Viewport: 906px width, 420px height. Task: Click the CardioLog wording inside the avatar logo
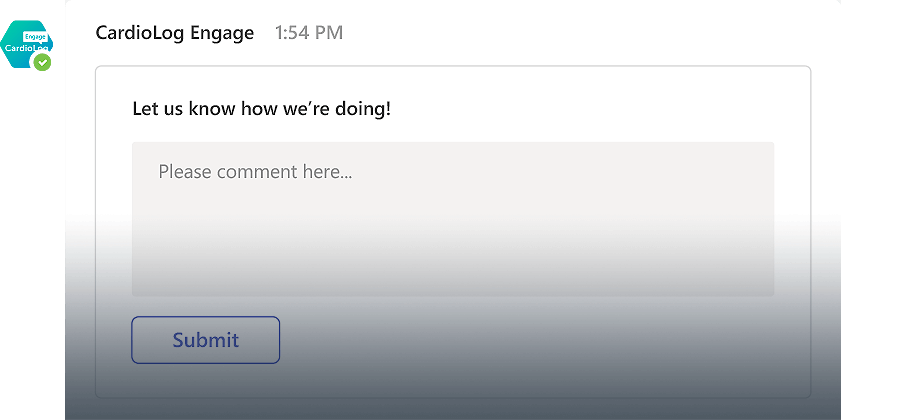point(24,49)
